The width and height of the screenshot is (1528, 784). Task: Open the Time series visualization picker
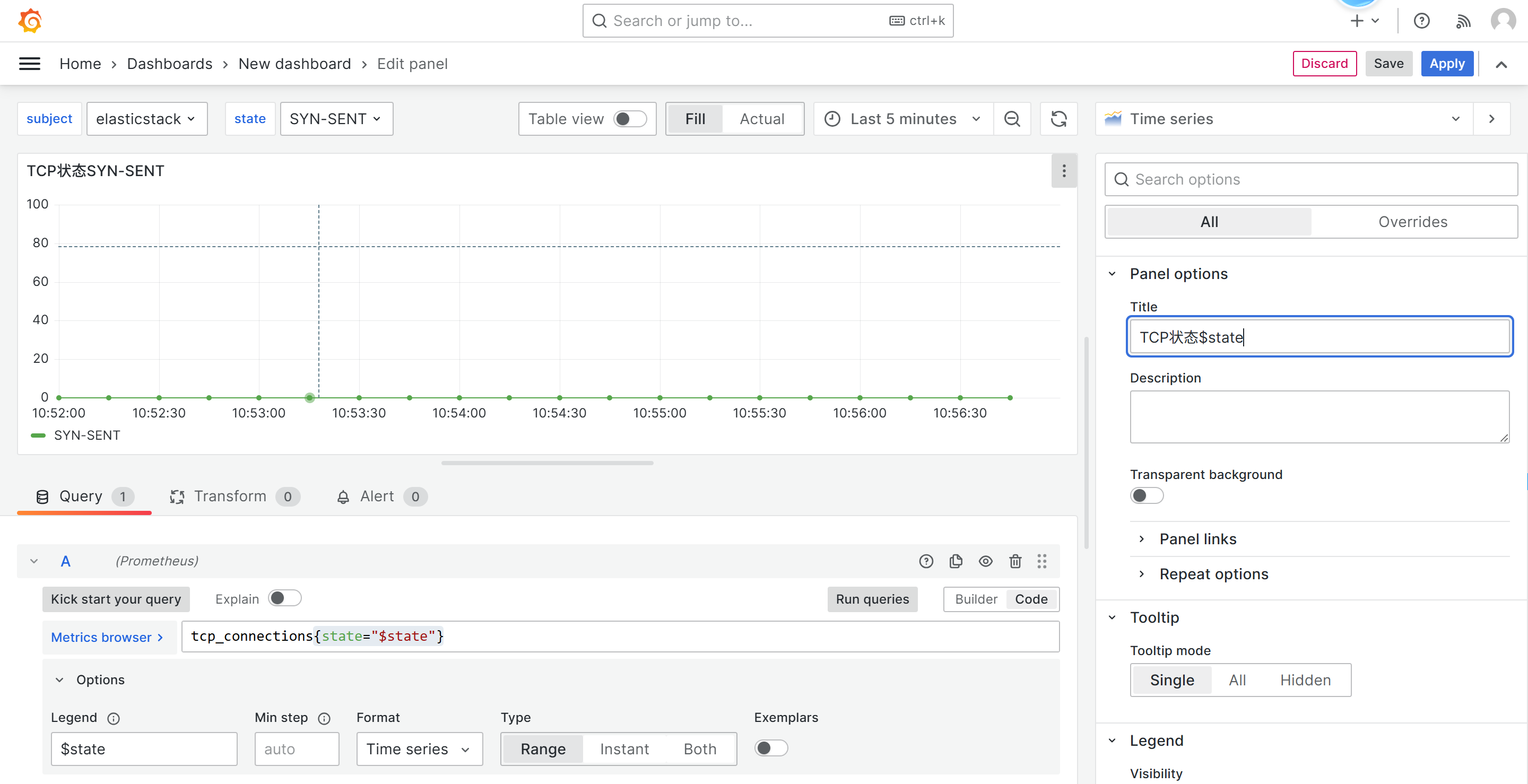click(x=1284, y=119)
